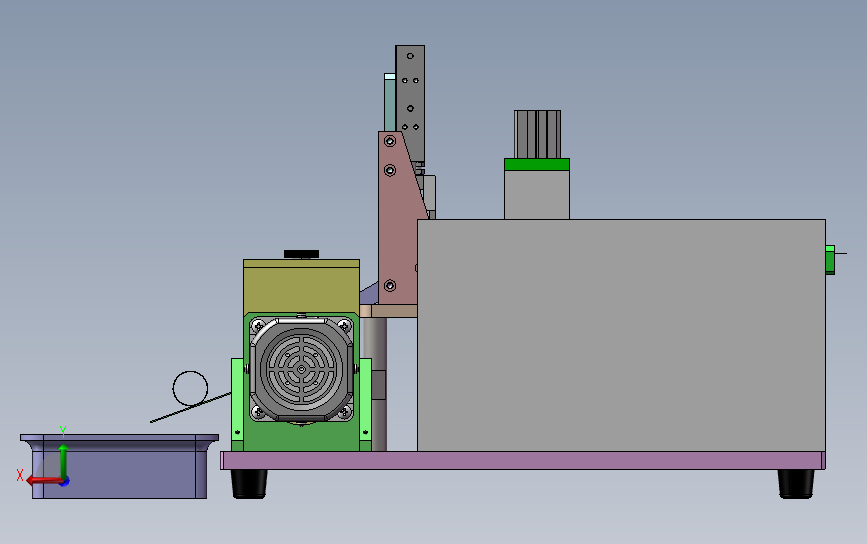The width and height of the screenshot is (867, 544).
Task: Select the teal strip beside the rail
Action: (x=390, y=102)
